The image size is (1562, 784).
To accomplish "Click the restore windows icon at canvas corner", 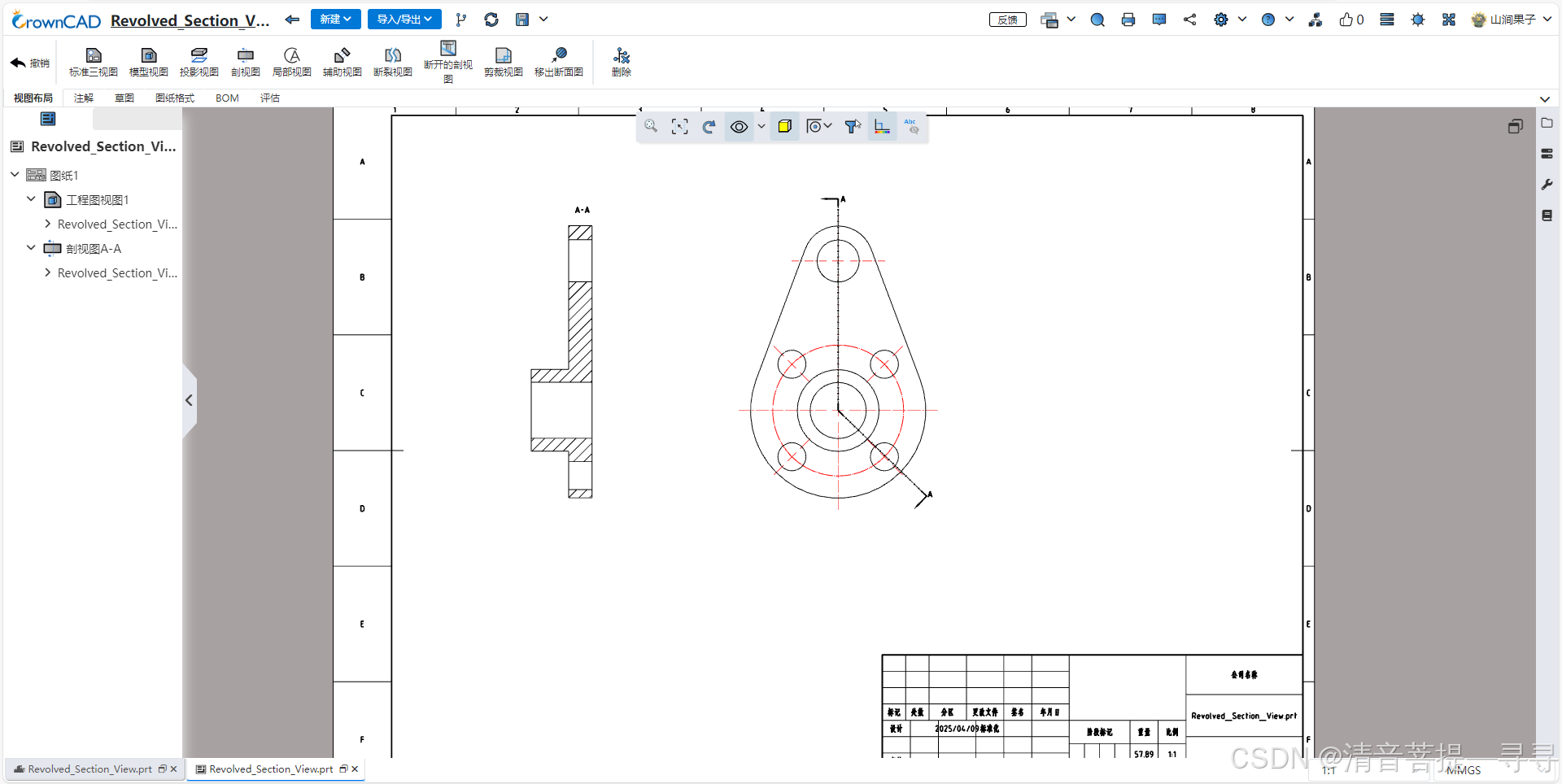I will tap(1515, 126).
